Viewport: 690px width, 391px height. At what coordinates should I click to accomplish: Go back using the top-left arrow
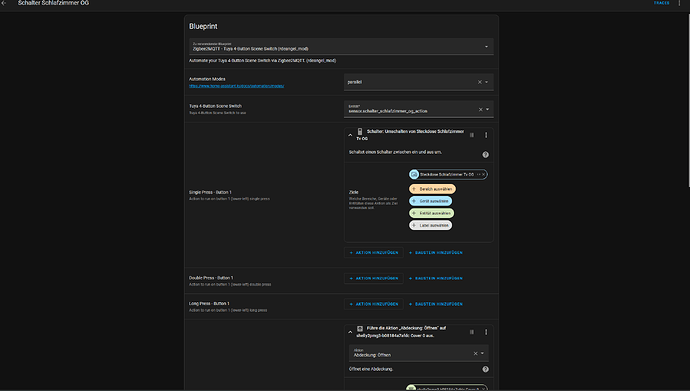tap(4, 3)
